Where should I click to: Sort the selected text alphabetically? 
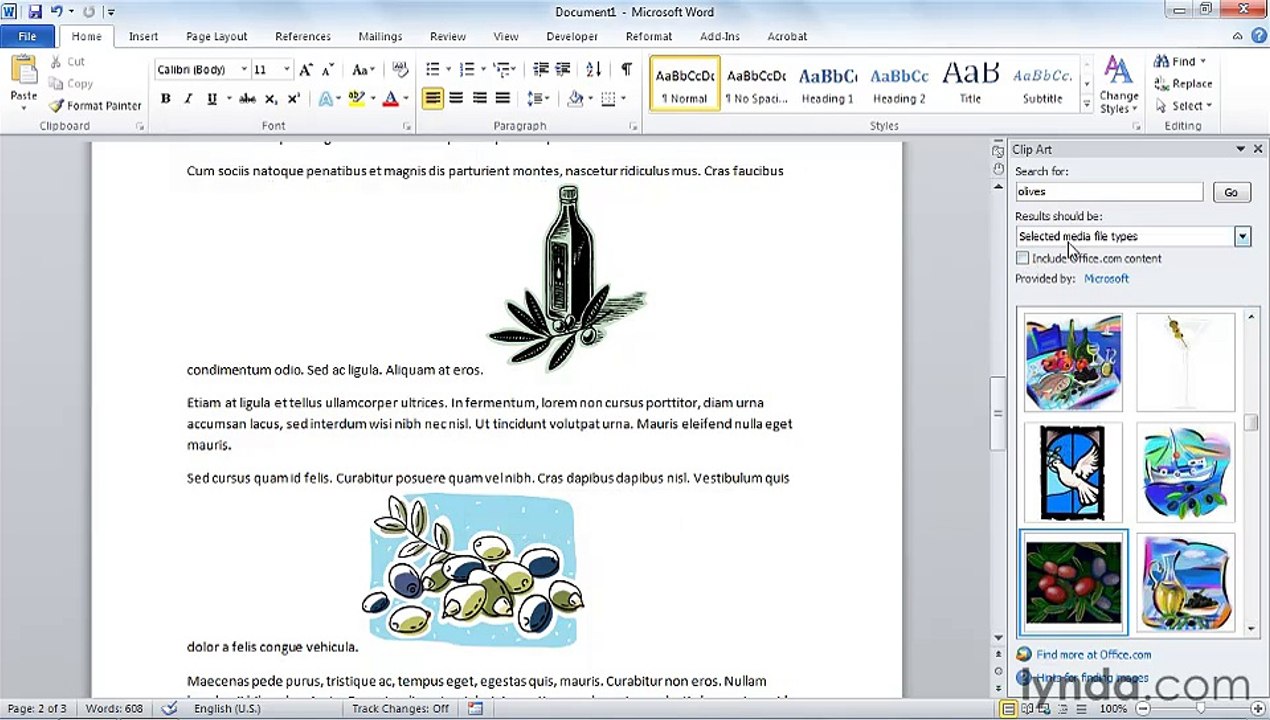594,69
